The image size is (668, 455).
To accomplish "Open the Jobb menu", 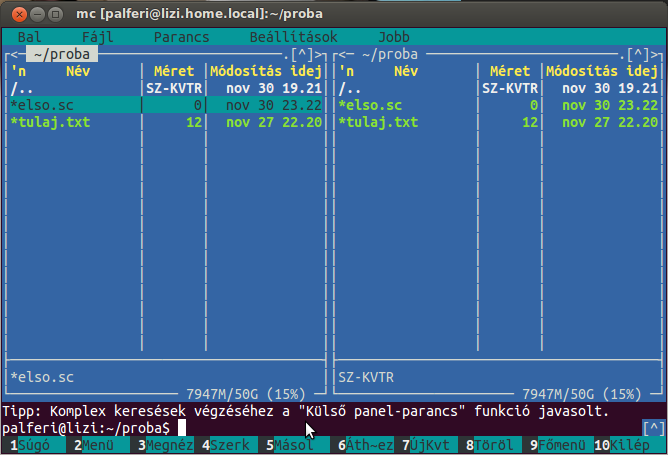I will (393, 37).
